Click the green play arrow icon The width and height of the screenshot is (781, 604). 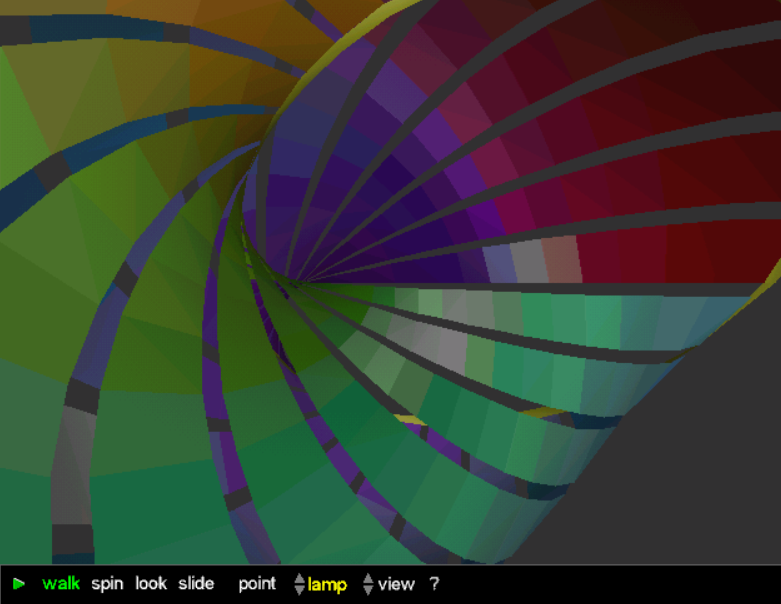tap(19, 584)
